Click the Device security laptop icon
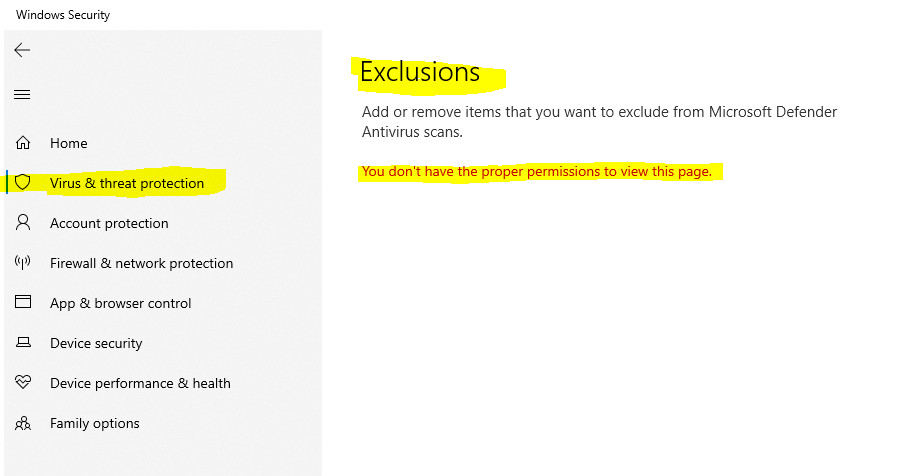 [23, 343]
